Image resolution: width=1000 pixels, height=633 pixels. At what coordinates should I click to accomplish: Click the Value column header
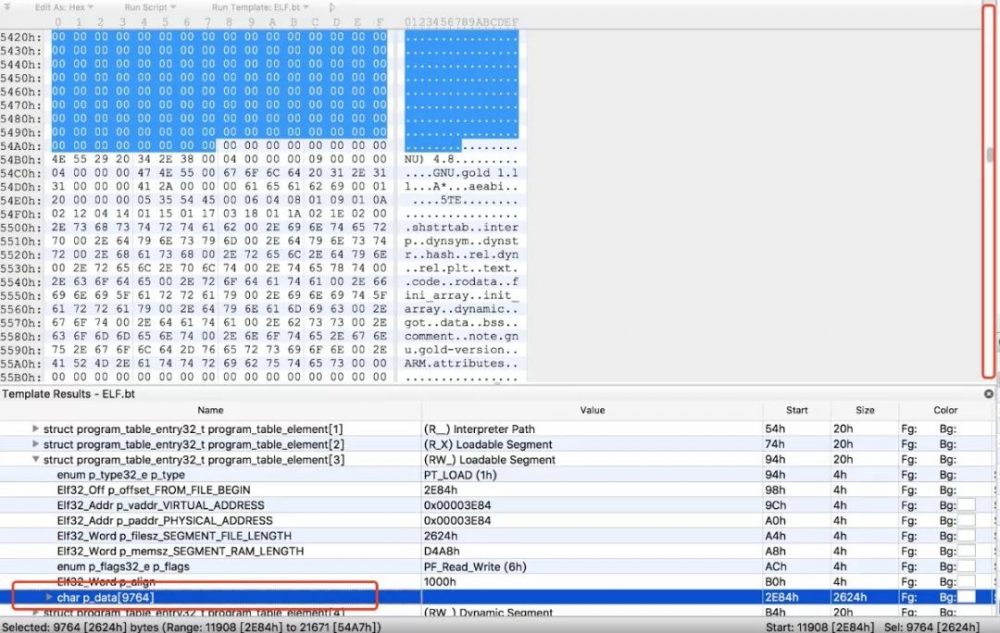592,411
